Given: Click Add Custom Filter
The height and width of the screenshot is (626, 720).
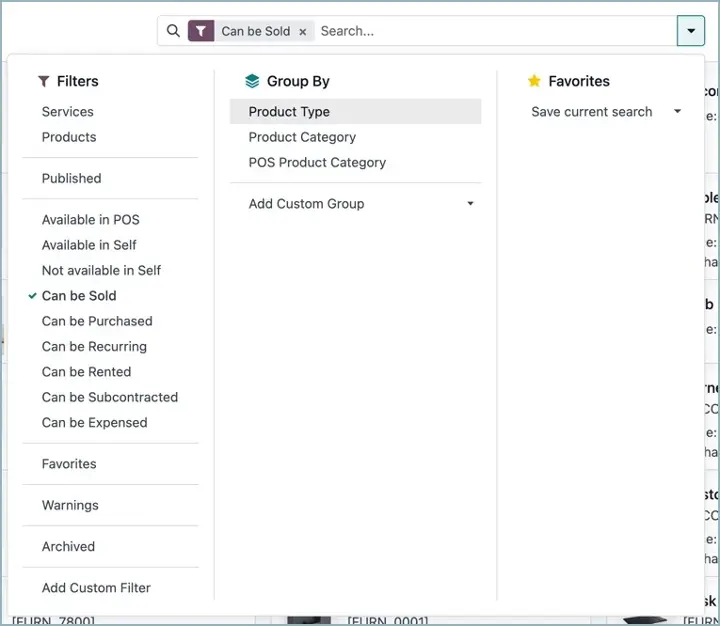Looking at the screenshot, I should coord(96,588).
